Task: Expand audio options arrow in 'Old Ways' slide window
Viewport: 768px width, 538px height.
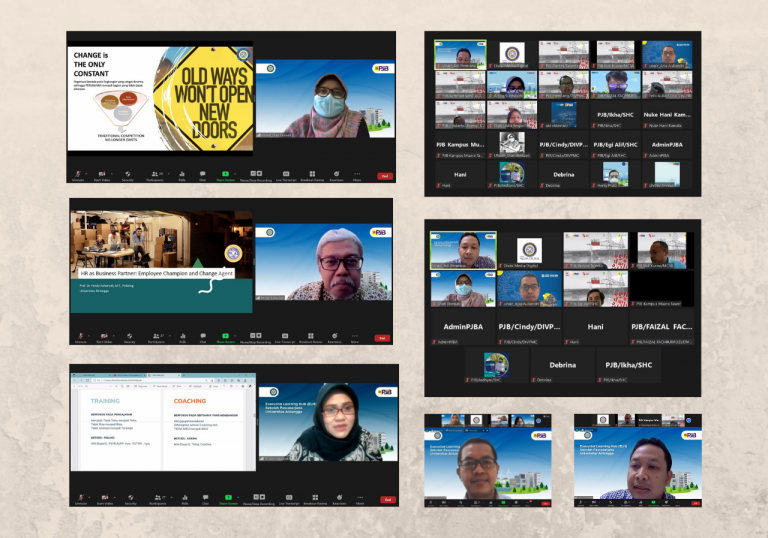Action: (86, 173)
